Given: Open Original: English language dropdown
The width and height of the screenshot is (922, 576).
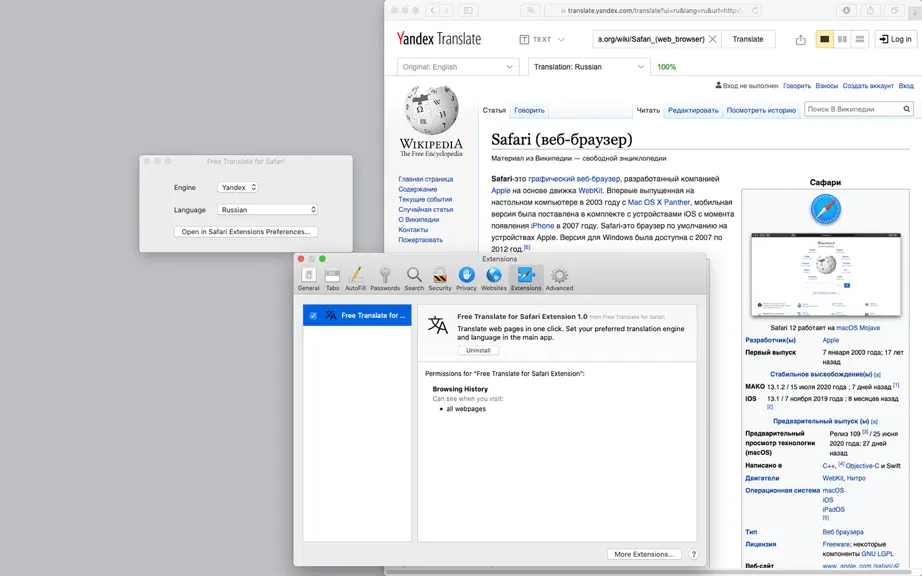Looking at the screenshot, I should [458, 67].
